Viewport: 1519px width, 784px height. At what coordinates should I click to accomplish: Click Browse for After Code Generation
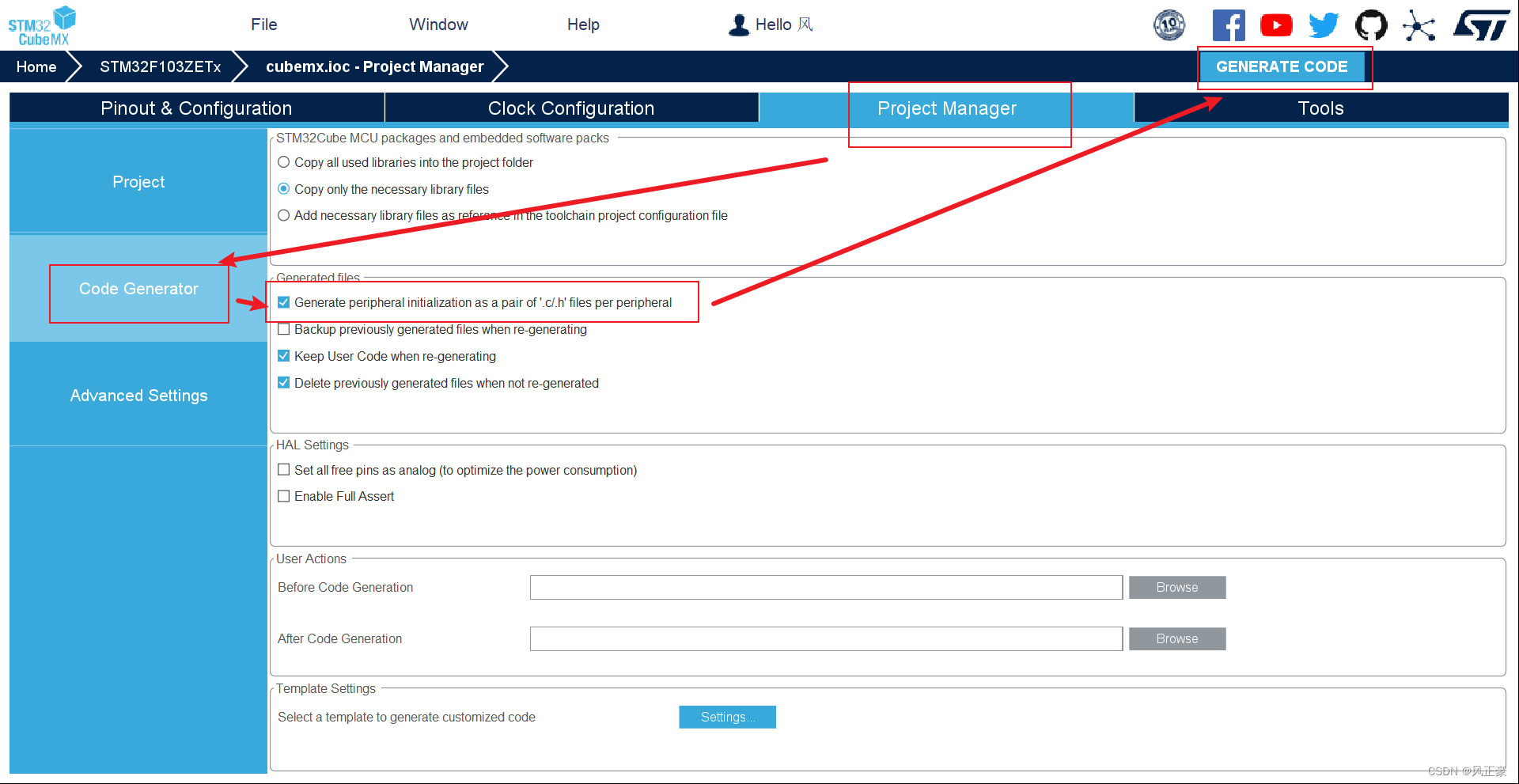click(1177, 638)
